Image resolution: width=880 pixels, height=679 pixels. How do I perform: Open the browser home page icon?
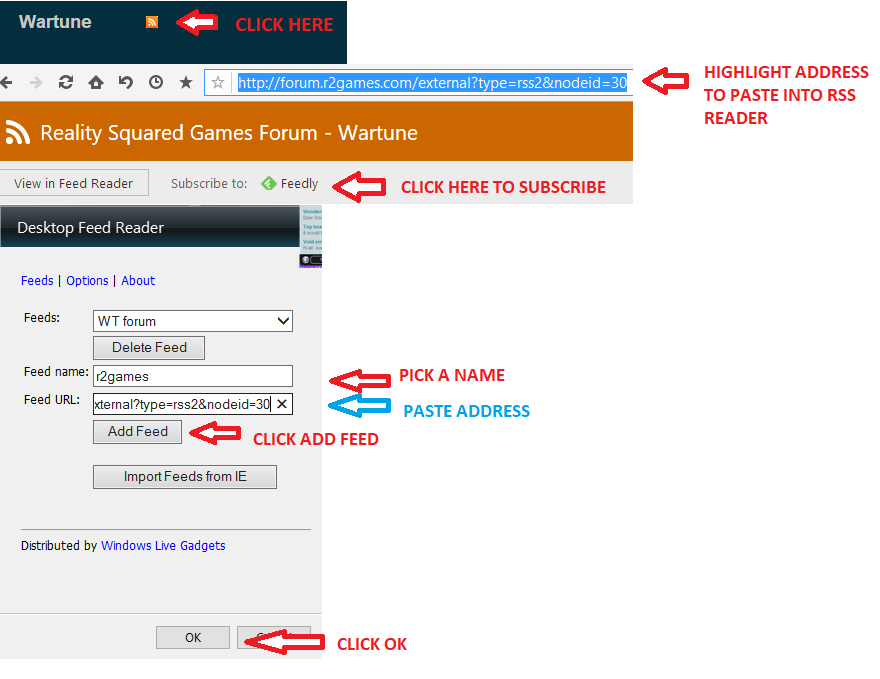(96, 83)
